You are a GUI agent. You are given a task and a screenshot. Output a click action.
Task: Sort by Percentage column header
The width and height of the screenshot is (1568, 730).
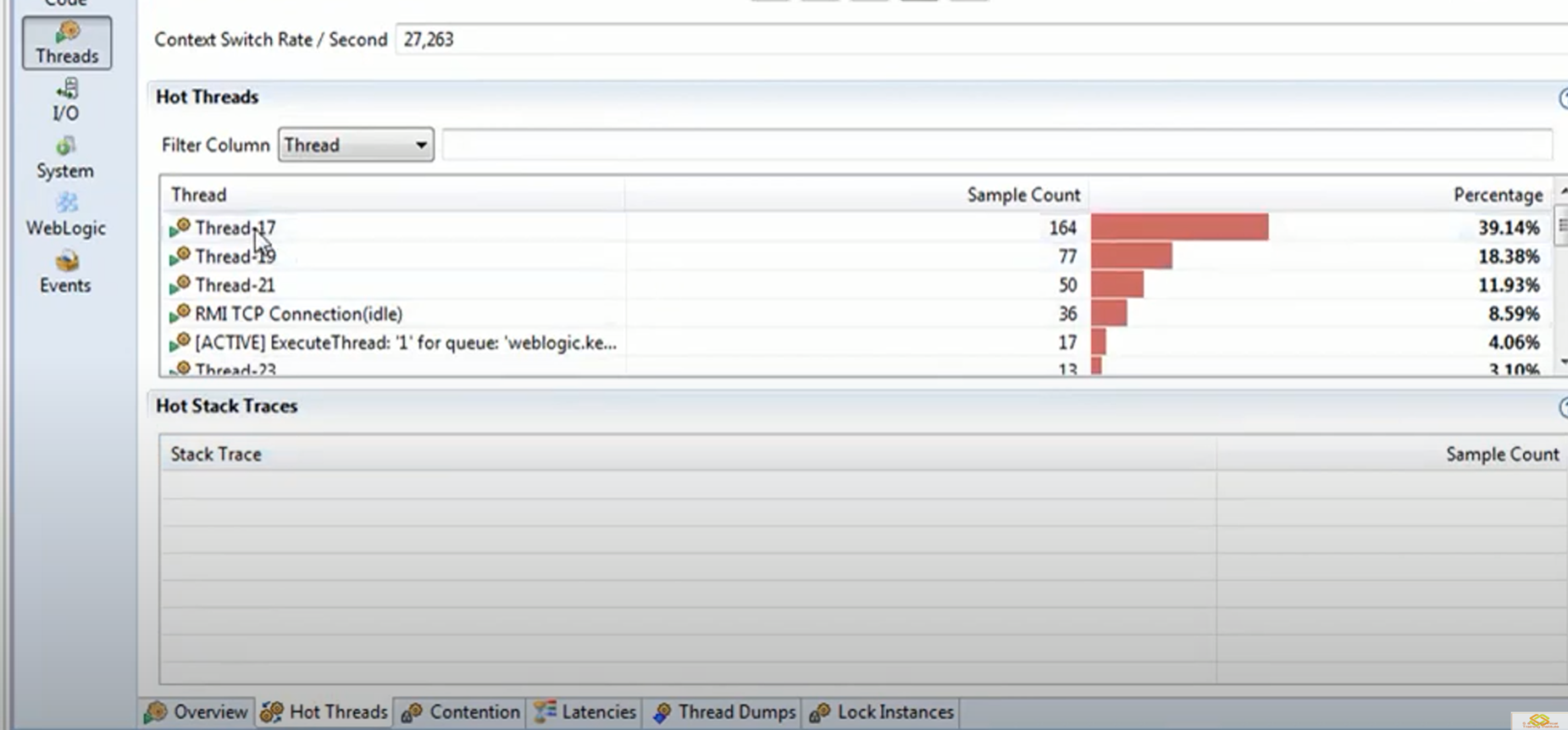point(1497,195)
